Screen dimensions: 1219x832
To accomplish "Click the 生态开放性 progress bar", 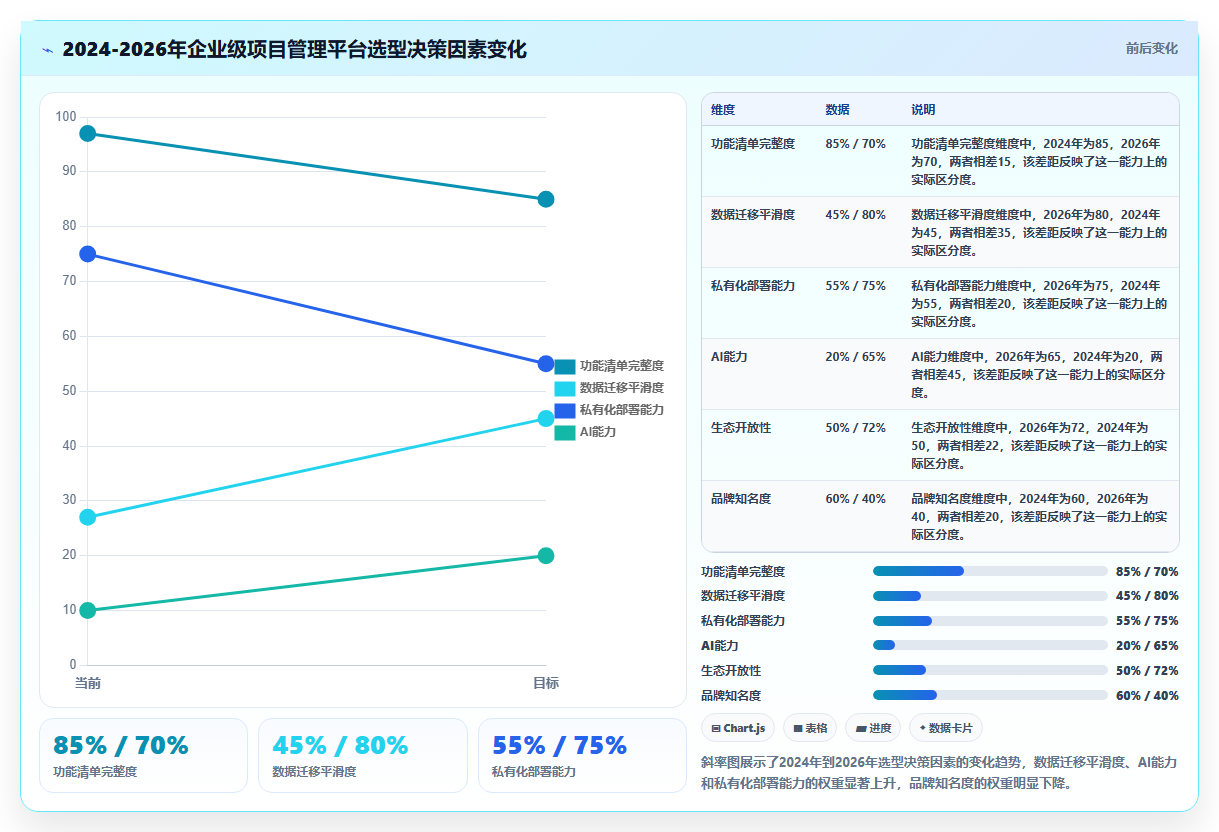I will pos(990,670).
